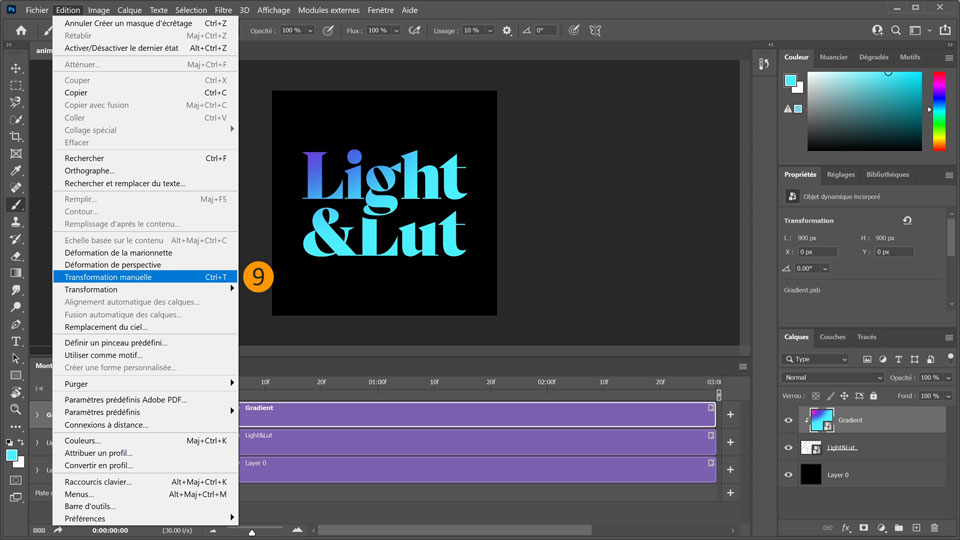Click the search icon in the top right
The height and width of the screenshot is (540, 960).
897,31
